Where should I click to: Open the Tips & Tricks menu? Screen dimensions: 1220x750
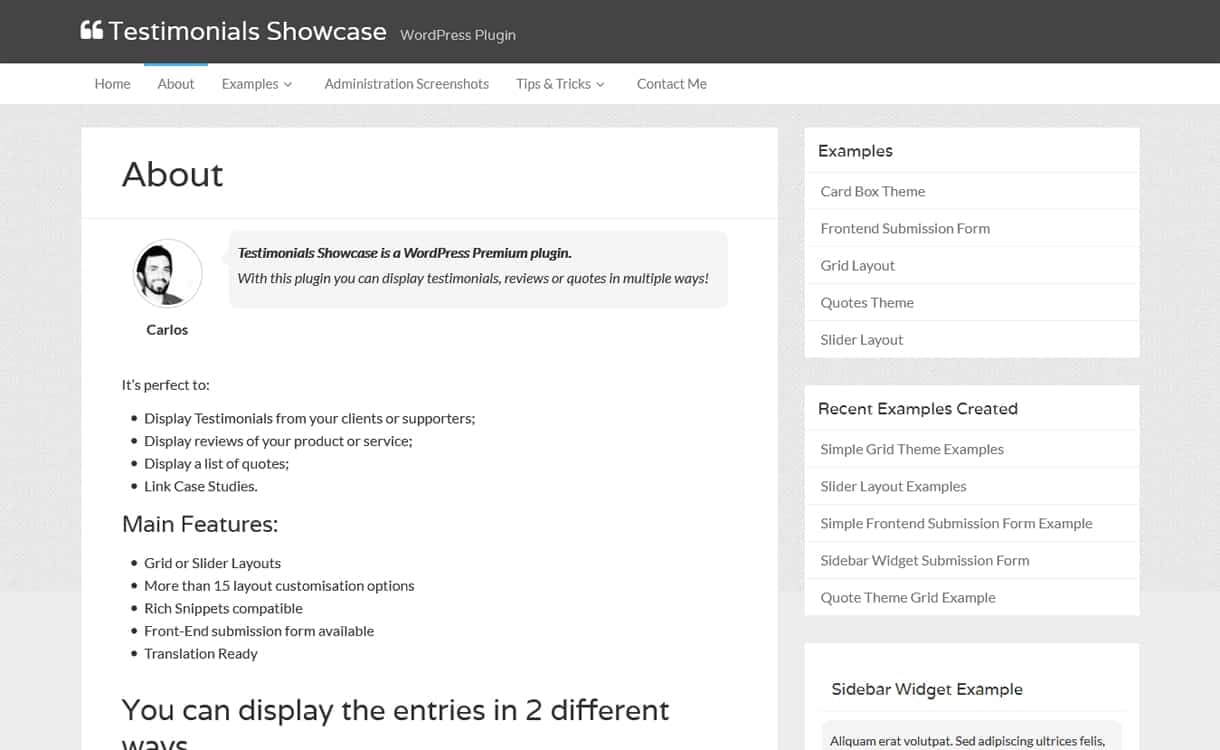click(x=553, y=84)
